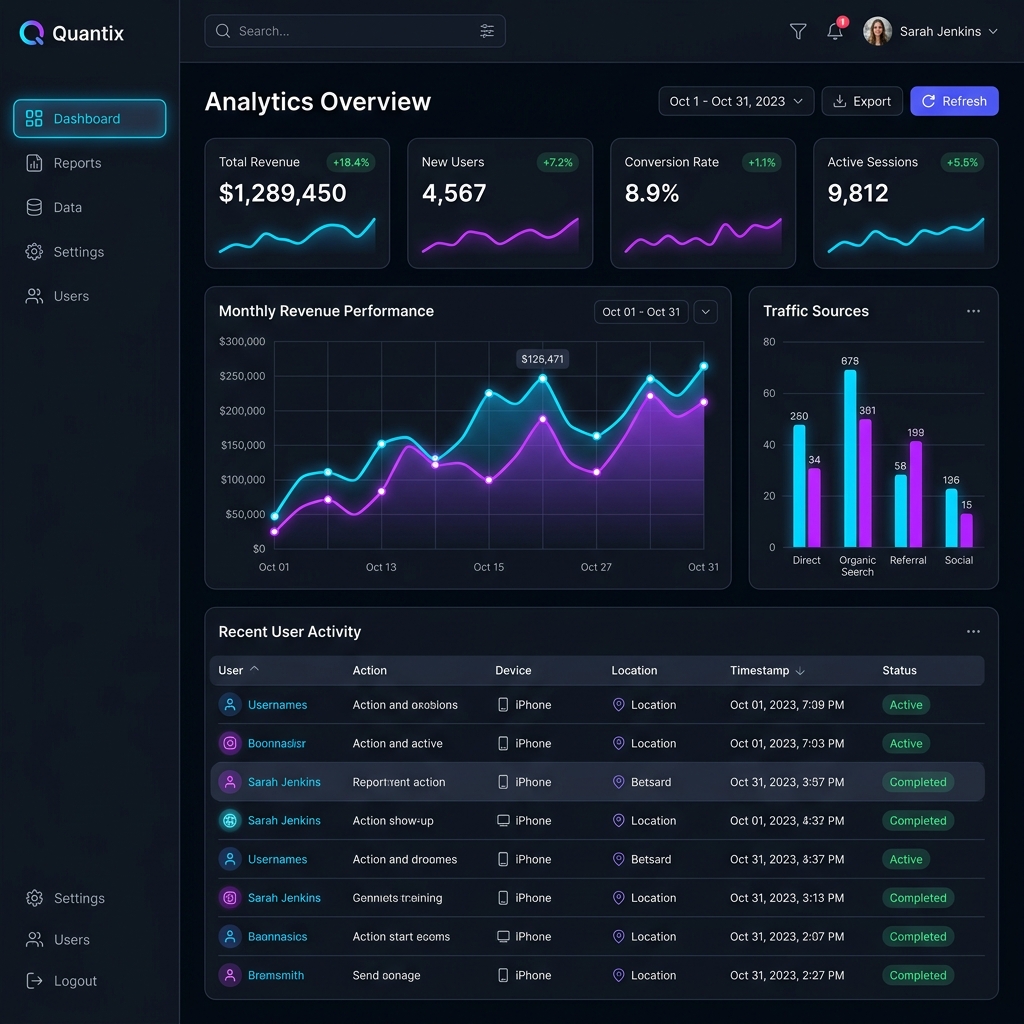Click the Oct 01 - Oct 31 chart range selector
The height and width of the screenshot is (1024, 1024).
click(641, 312)
